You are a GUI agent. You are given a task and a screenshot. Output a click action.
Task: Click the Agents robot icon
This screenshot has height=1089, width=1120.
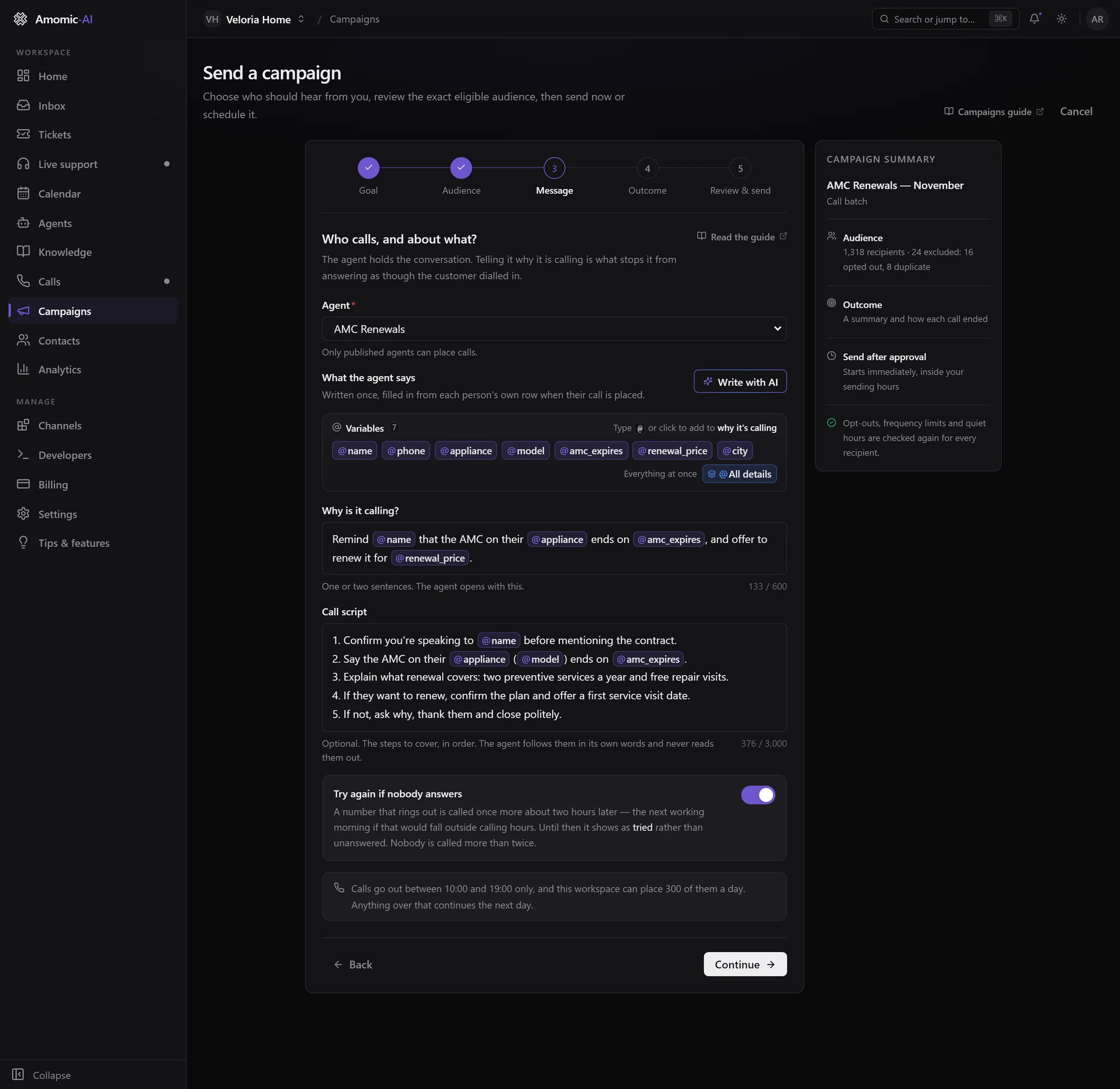[23, 223]
